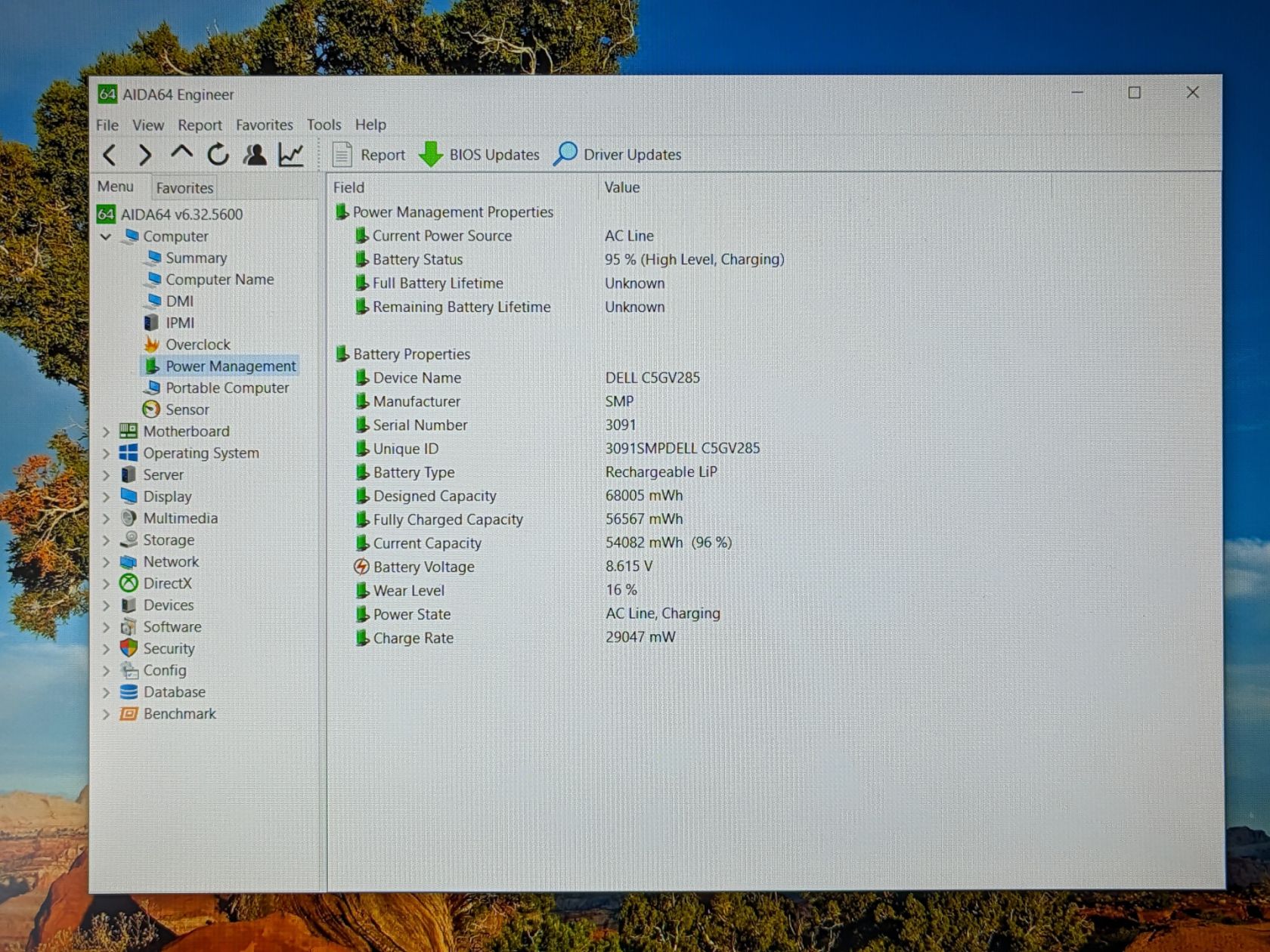Open Driver Updates from the toolbar
Image resolution: width=1270 pixels, height=952 pixels.
pyautogui.click(x=618, y=154)
